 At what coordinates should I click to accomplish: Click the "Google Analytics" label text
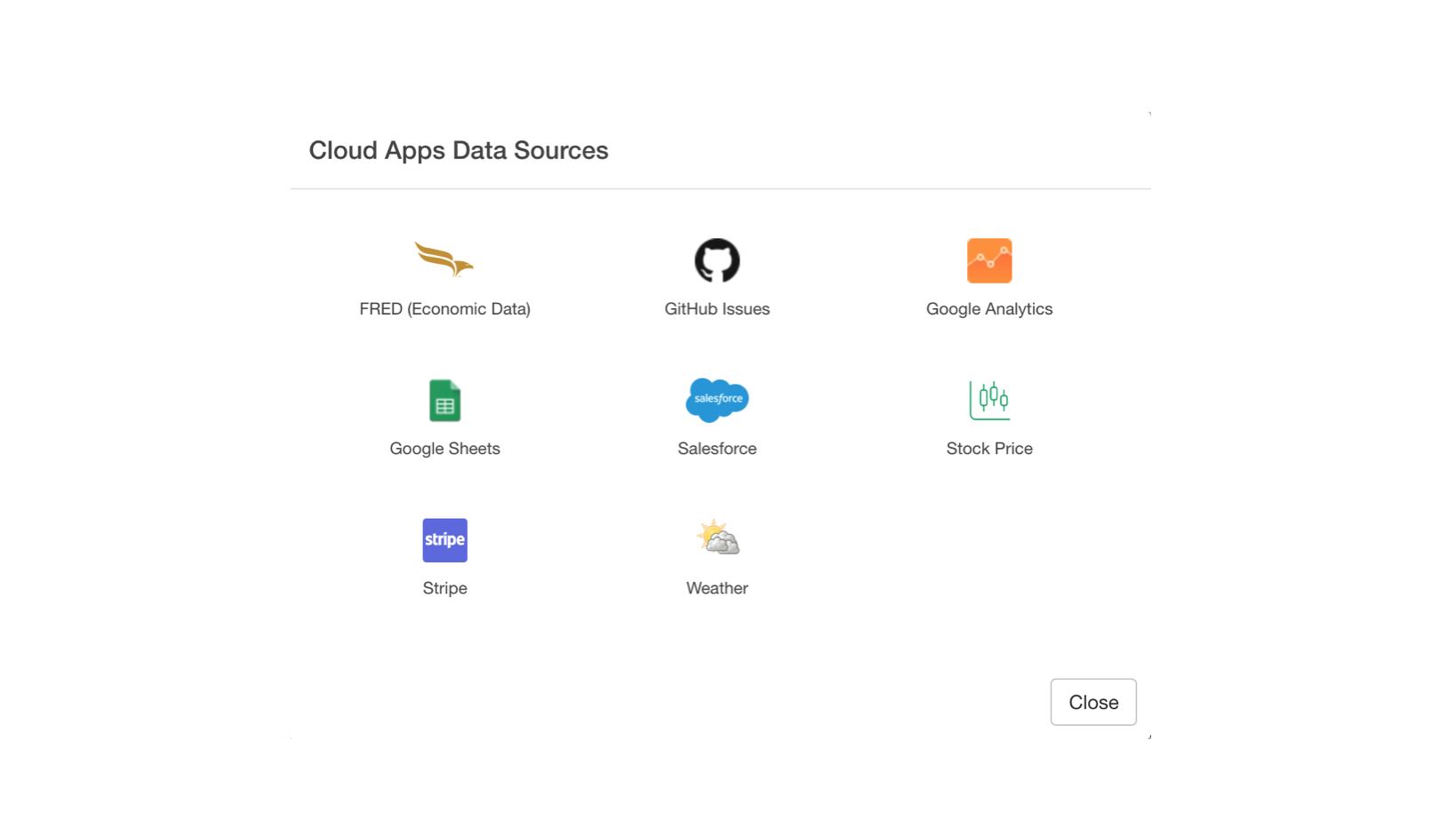click(988, 309)
